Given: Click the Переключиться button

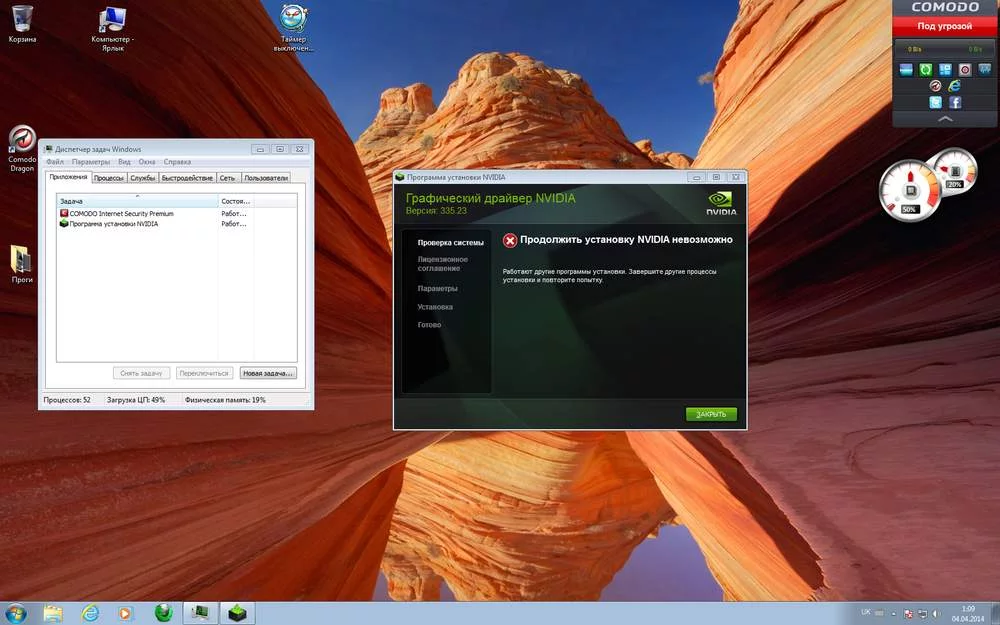Looking at the screenshot, I should pyautogui.click(x=204, y=373).
